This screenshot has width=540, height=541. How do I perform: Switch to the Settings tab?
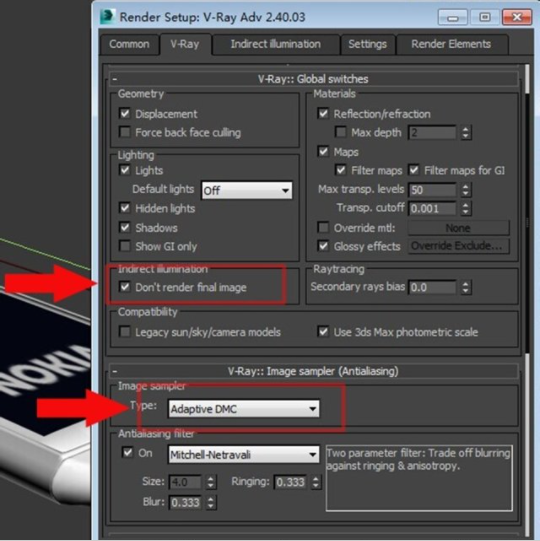pos(367,44)
